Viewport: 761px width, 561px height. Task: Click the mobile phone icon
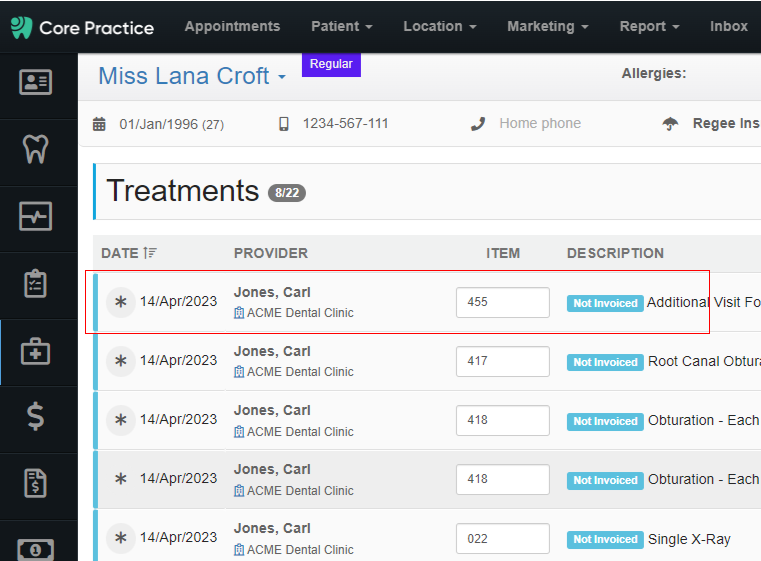tap(284, 124)
